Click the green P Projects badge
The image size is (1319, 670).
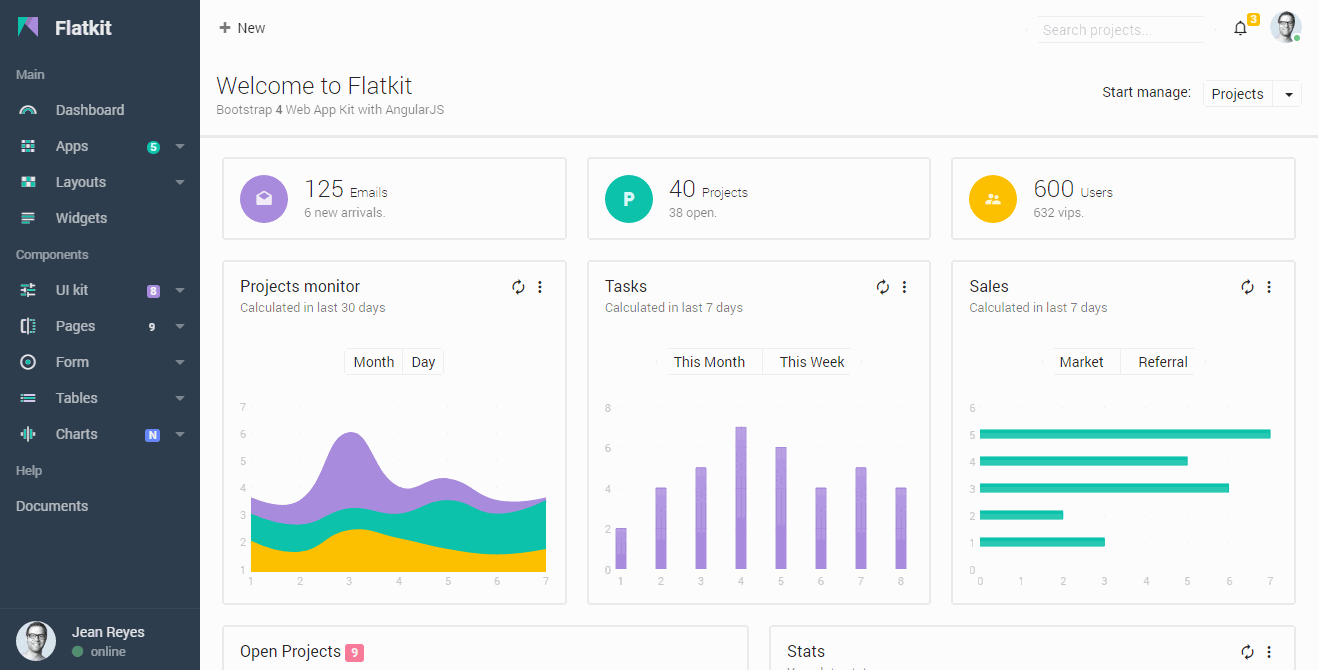point(628,198)
